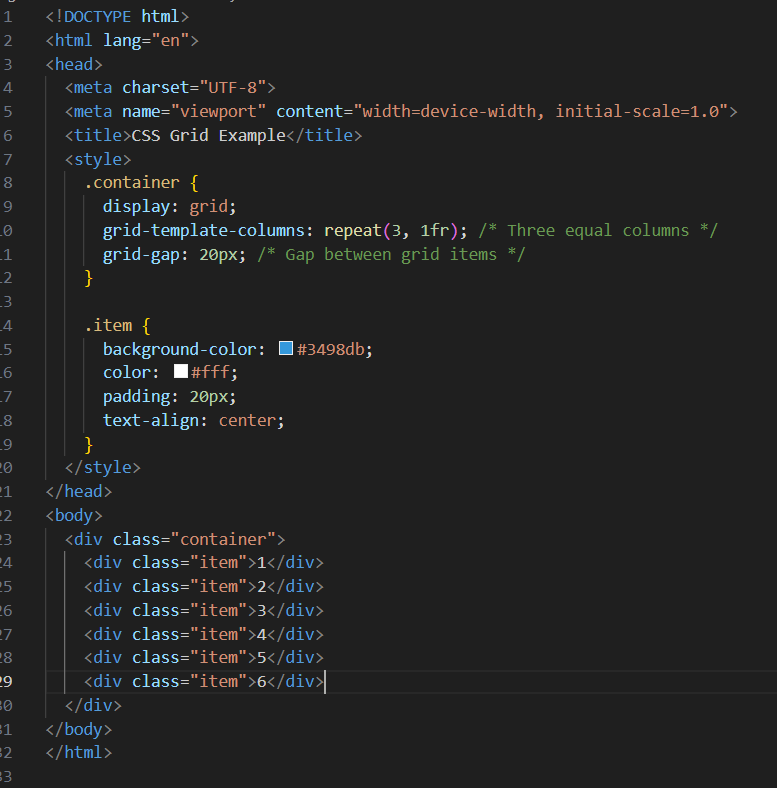Image resolution: width=777 pixels, height=788 pixels.
Task: Click the #fff hex value
Action: (211, 372)
